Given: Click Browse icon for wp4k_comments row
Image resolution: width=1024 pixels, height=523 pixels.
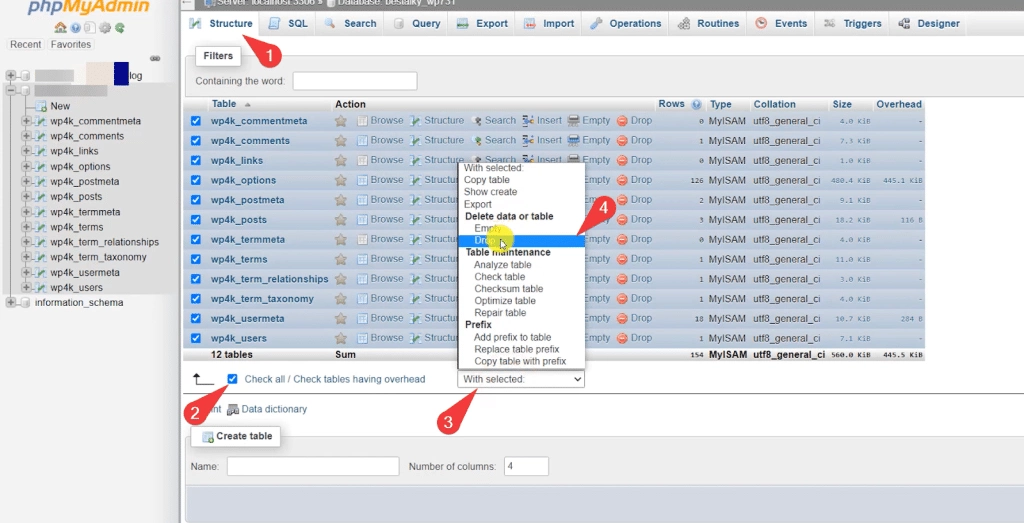Looking at the screenshot, I should pyautogui.click(x=362, y=140).
